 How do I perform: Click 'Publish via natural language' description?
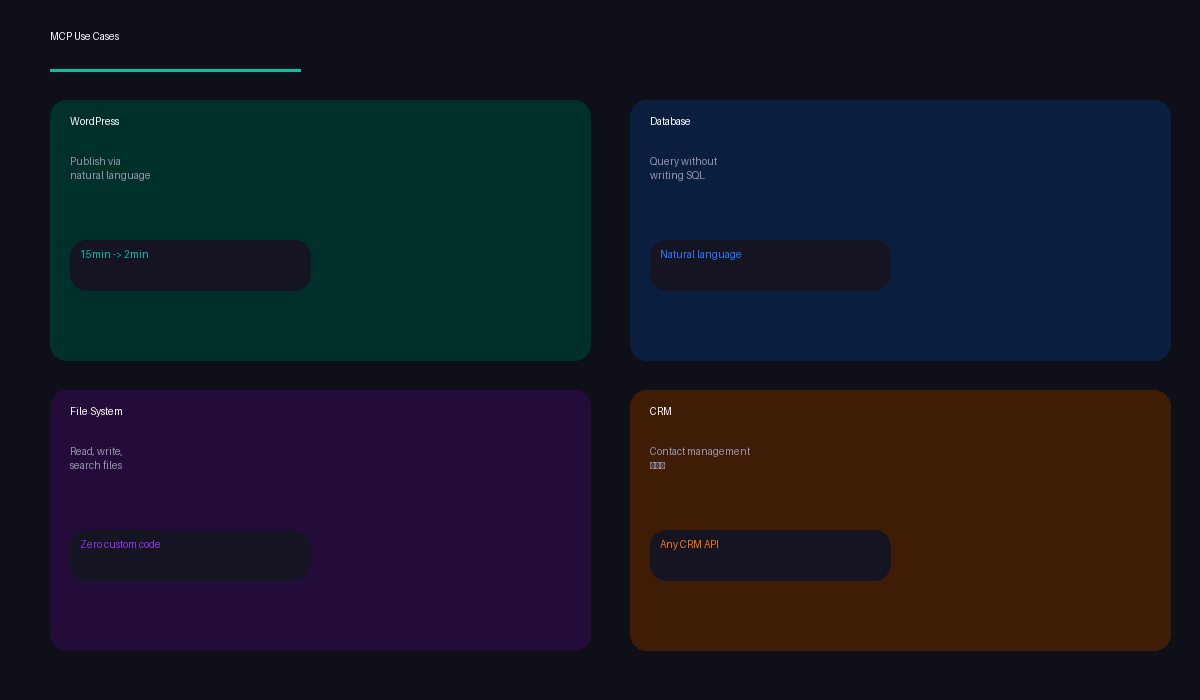tap(110, 168)
